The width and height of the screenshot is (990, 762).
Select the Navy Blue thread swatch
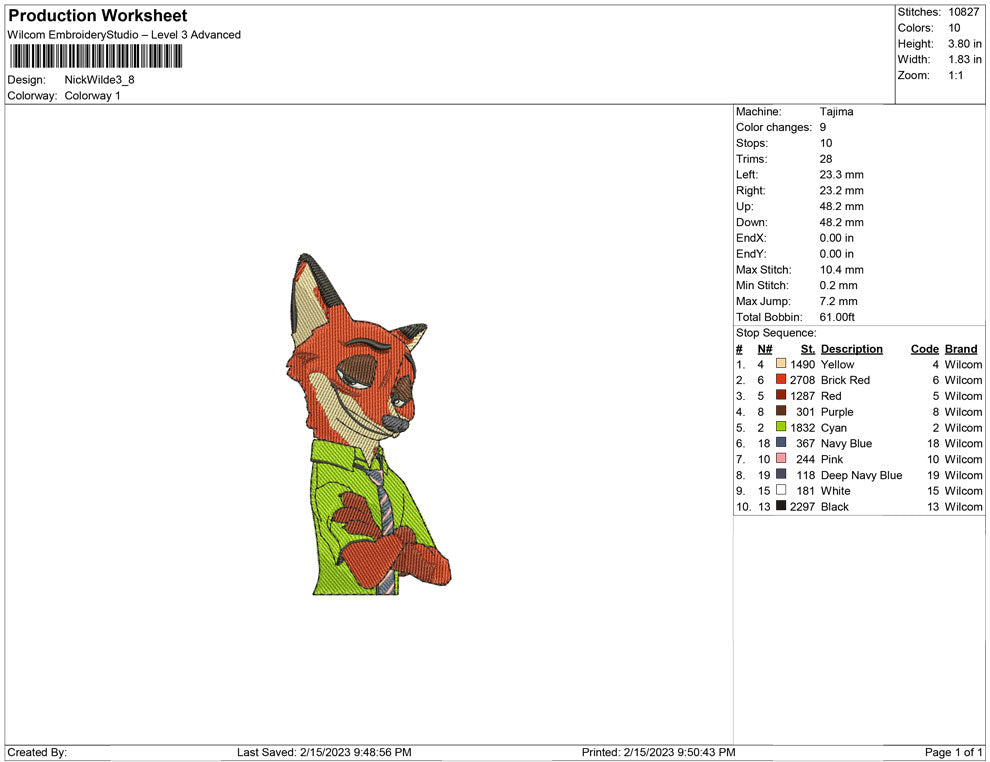coord(781,443)
